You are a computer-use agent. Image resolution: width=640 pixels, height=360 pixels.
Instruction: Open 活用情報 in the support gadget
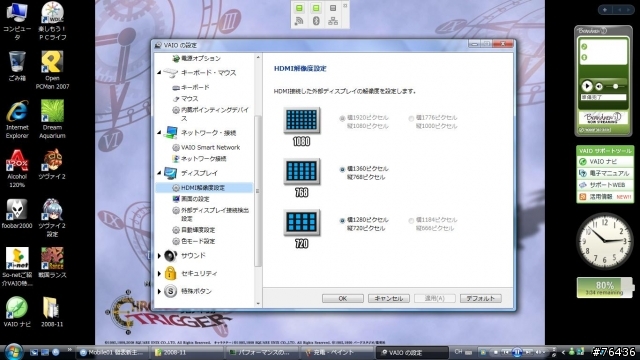click(604, 197)
